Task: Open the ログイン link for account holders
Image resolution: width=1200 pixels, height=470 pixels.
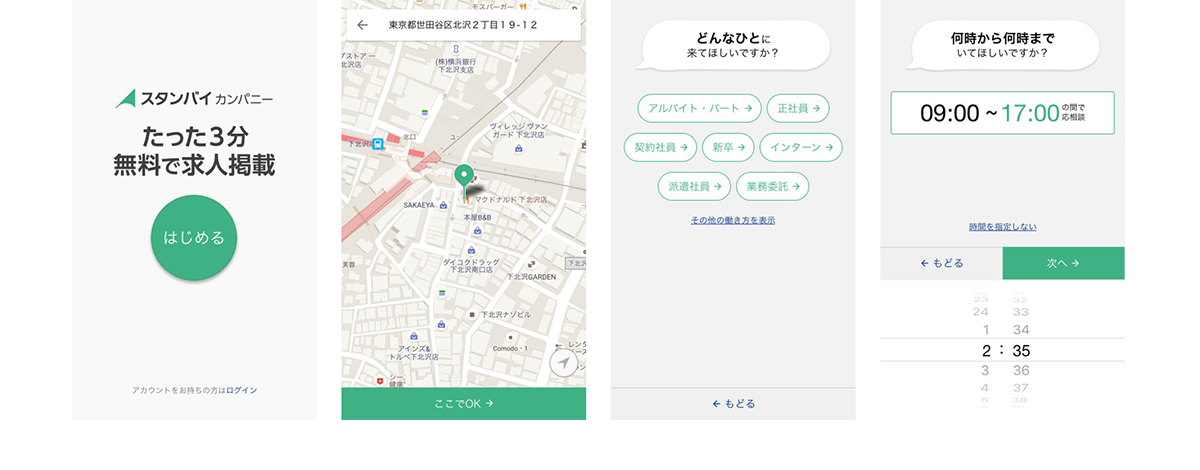Action: [x=241, y=390]
